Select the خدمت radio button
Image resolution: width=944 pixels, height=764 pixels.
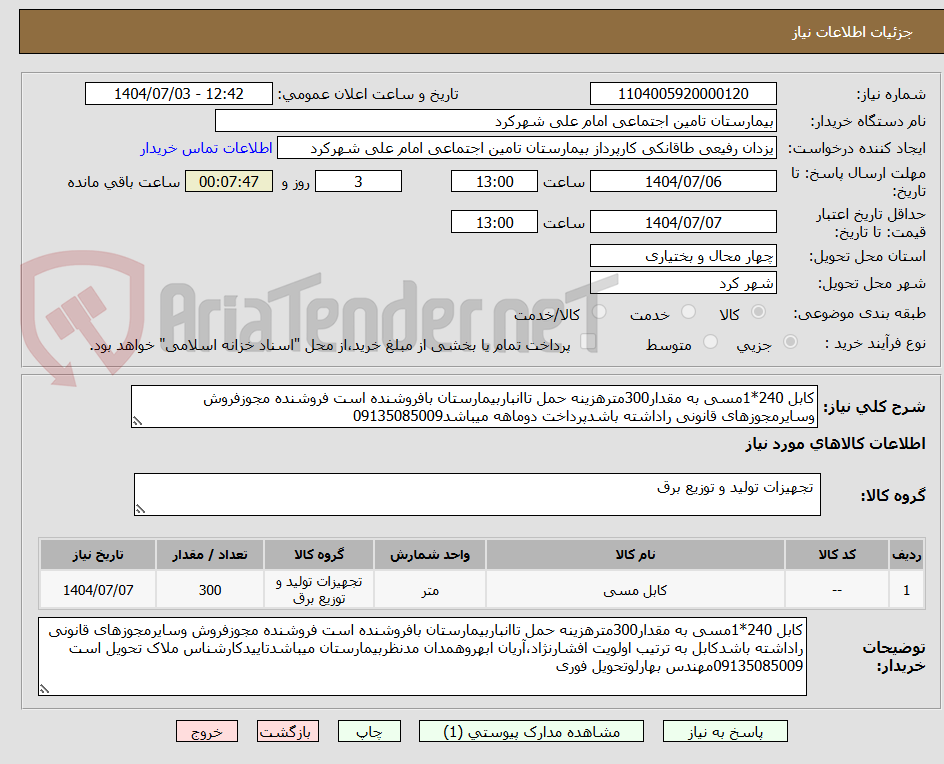(688, 312)
